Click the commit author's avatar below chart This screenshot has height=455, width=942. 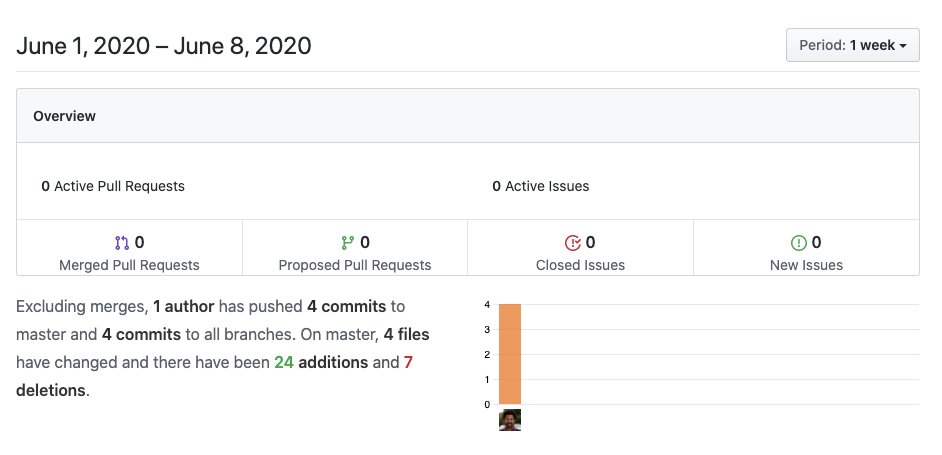[x=510, y=420]
